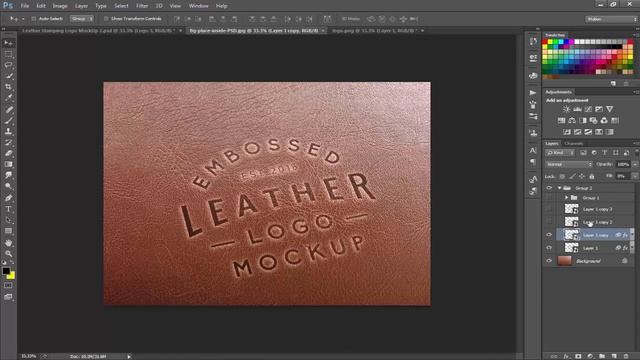Open the File menu
640x360 pixels.
click(x=25, y=6)
